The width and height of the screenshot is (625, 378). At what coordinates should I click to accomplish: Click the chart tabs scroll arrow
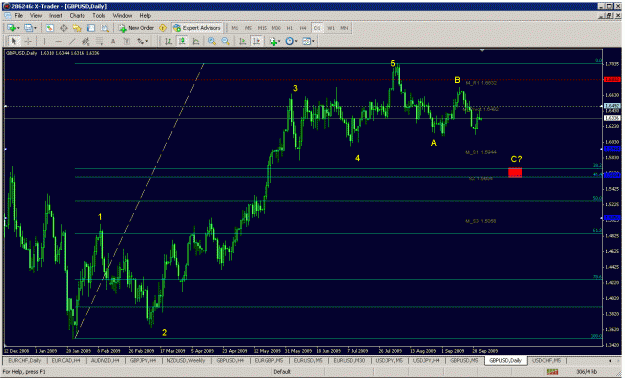click(x=610, y=360)
